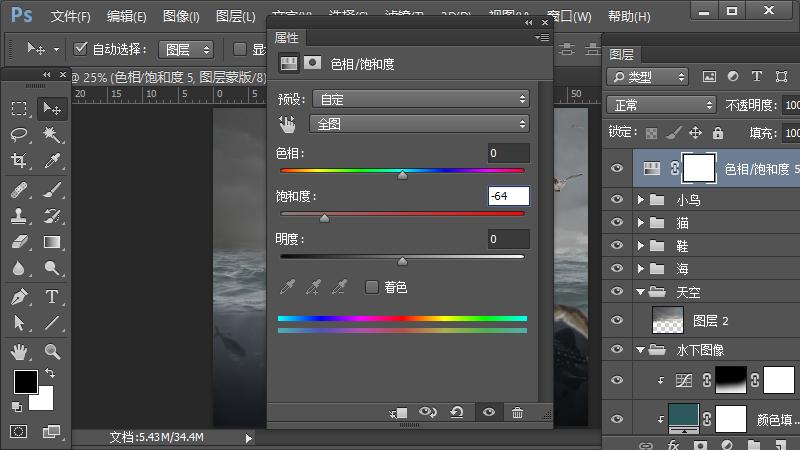Viewport: 800px width, 450px height.
Task: Enable the 着色 (Colorize) checkbox
Action: pyautogui.click(x=372, y=288)
